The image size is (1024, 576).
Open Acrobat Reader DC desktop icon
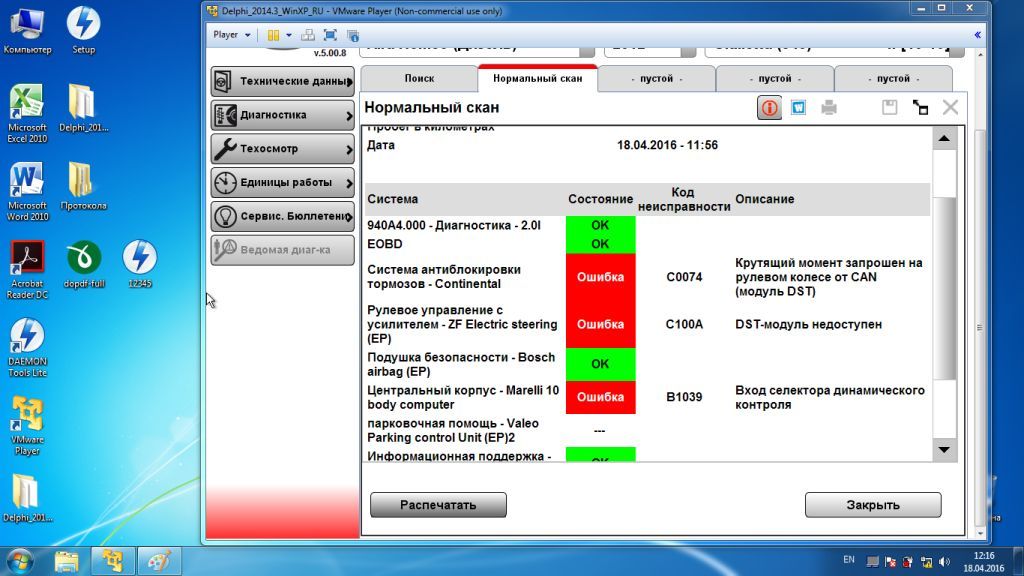[x=27, y=270]
